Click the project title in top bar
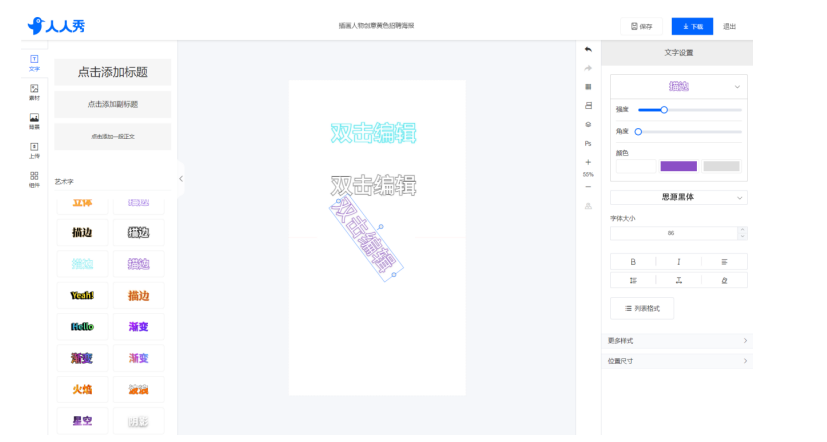 click(376, 25)
